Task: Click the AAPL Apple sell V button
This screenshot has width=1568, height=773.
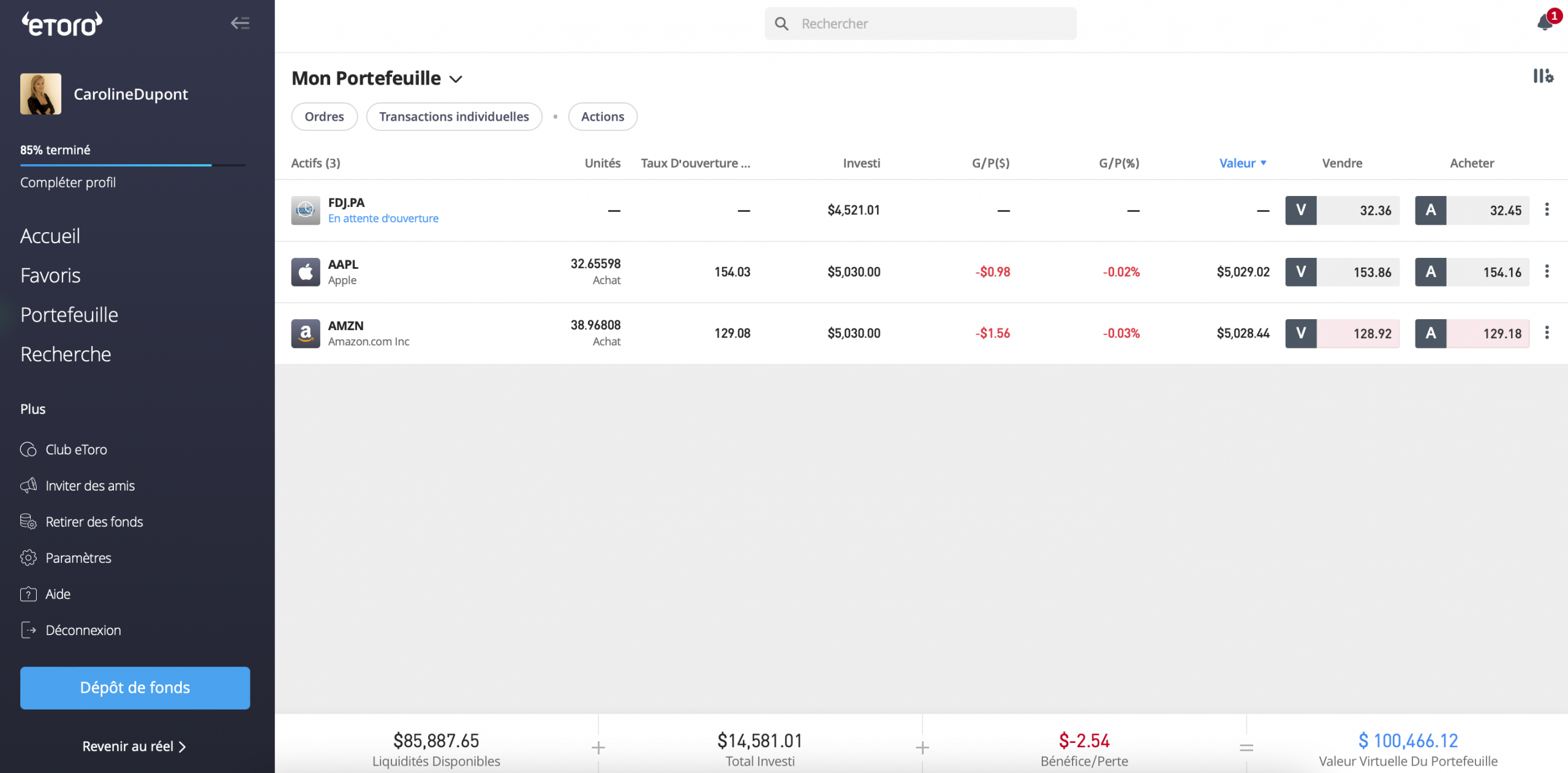Action: pos(1300,271)
